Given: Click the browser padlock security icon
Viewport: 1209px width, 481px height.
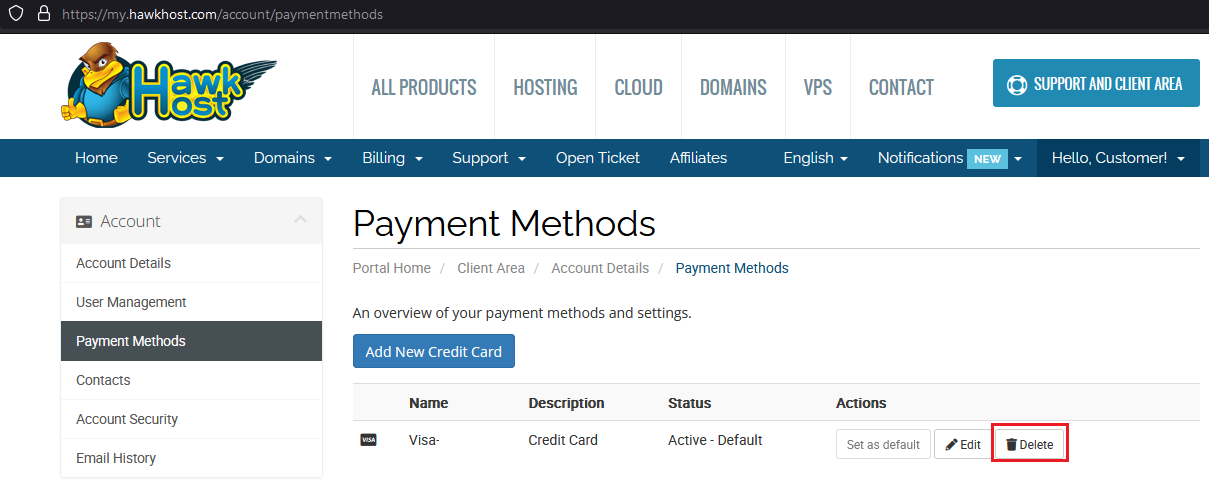Looking at the screenshot, I should [43, 14].
